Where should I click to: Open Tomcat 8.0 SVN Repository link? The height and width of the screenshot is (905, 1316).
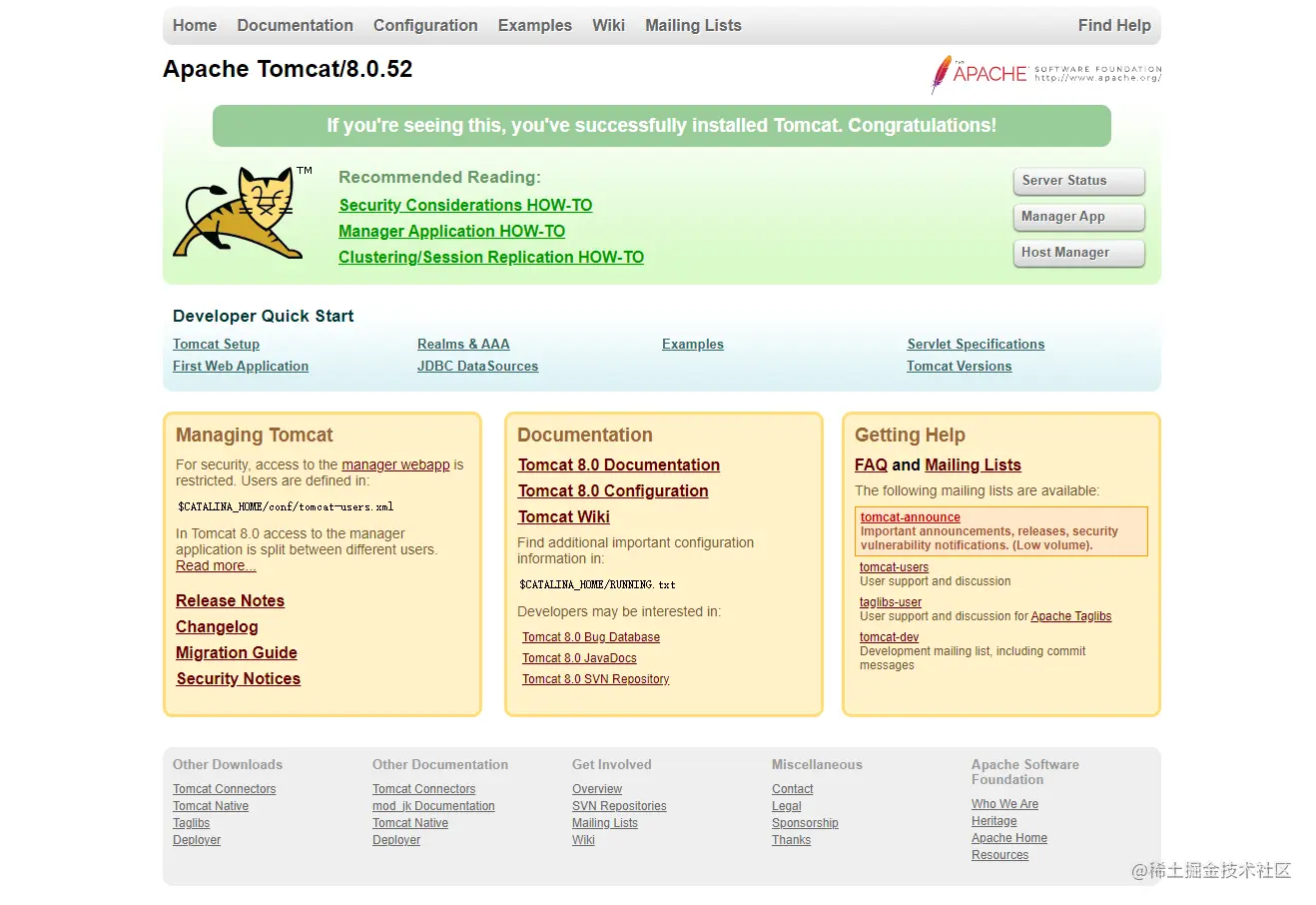tap(595, 679)
